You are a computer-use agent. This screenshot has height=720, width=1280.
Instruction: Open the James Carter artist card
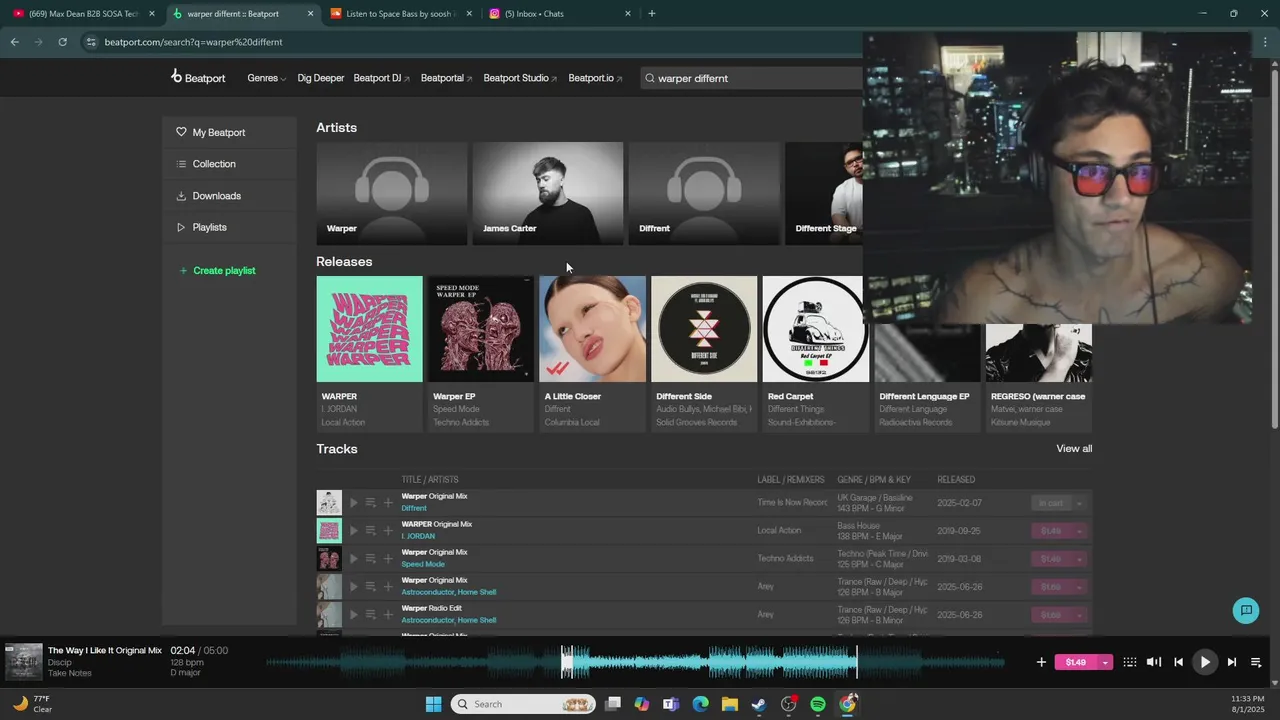[548, 193]
